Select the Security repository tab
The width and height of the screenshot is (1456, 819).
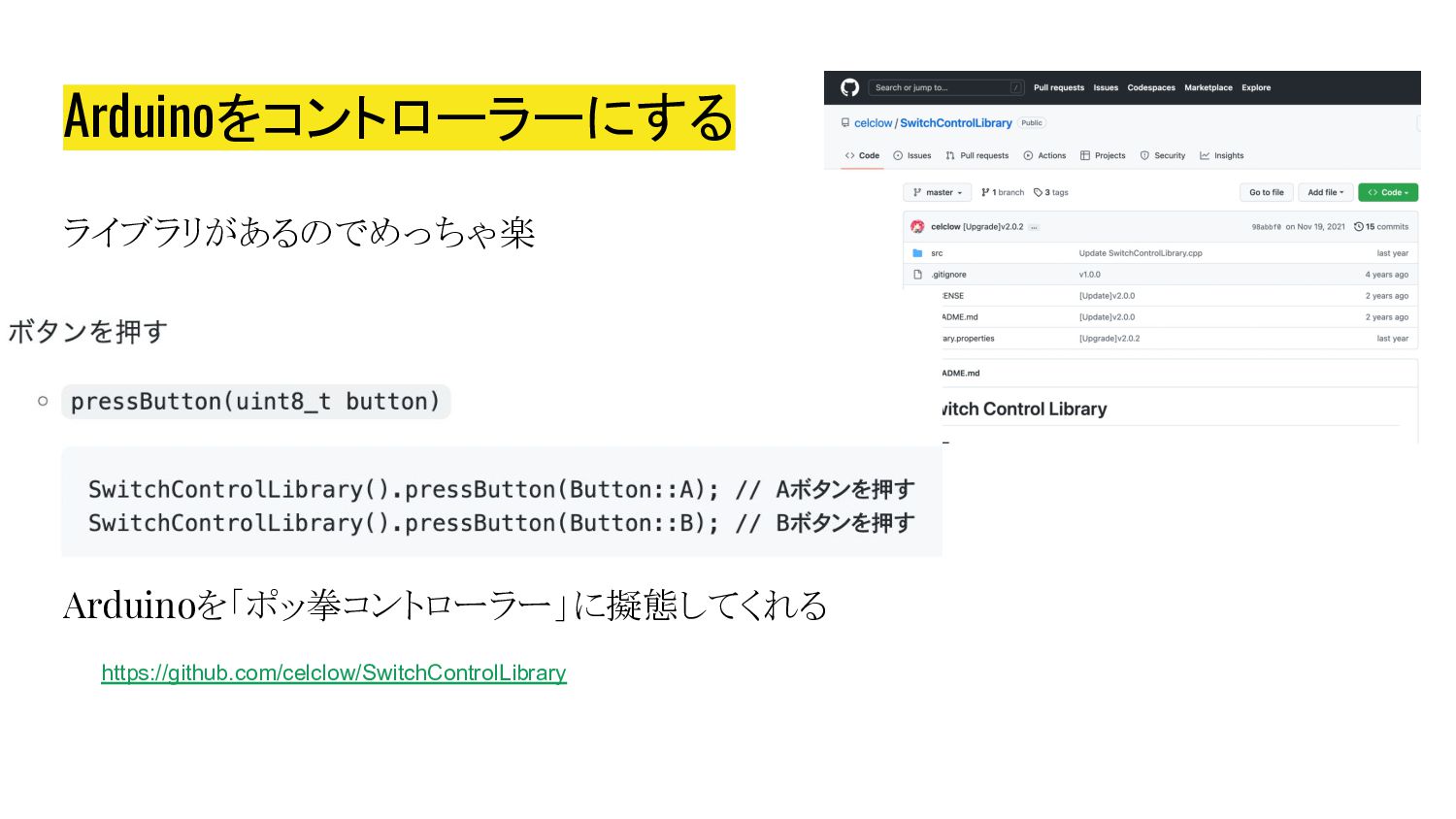(1163, 155)
